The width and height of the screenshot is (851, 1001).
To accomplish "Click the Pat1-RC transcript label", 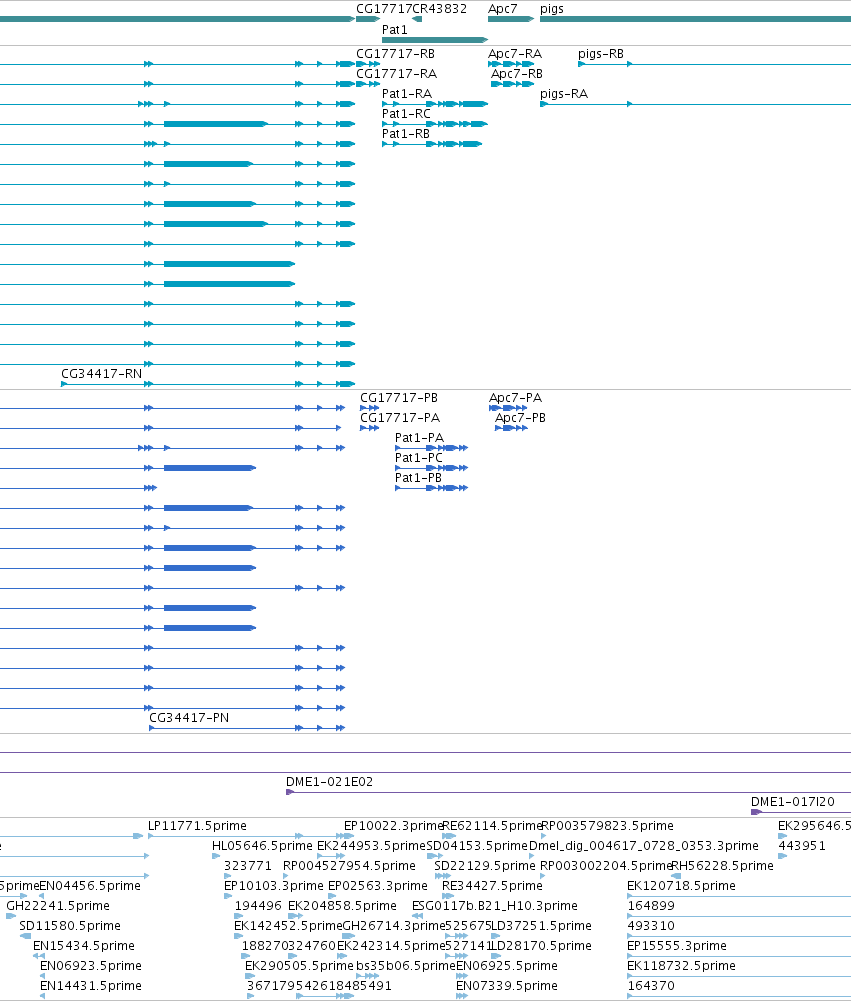I will (406, 114).
